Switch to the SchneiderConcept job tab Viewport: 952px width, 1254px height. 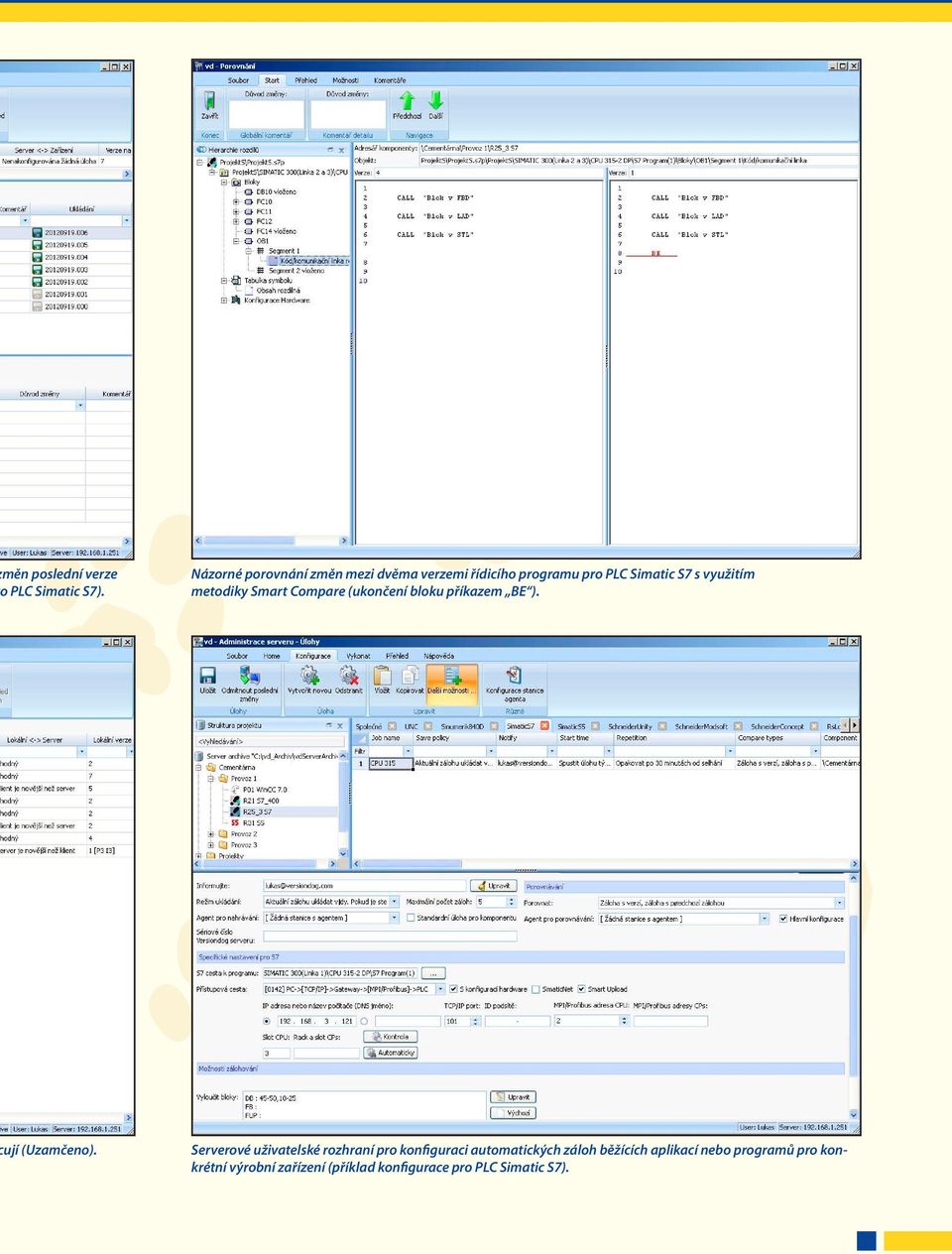777,726
